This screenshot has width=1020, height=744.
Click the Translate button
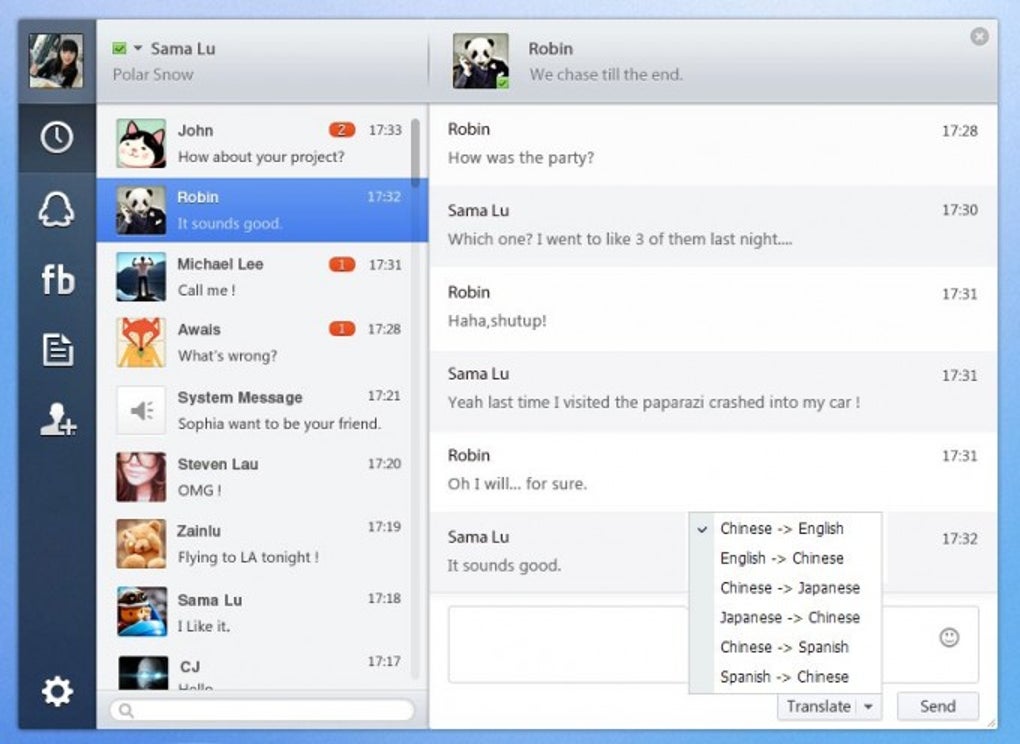point(818,706)
